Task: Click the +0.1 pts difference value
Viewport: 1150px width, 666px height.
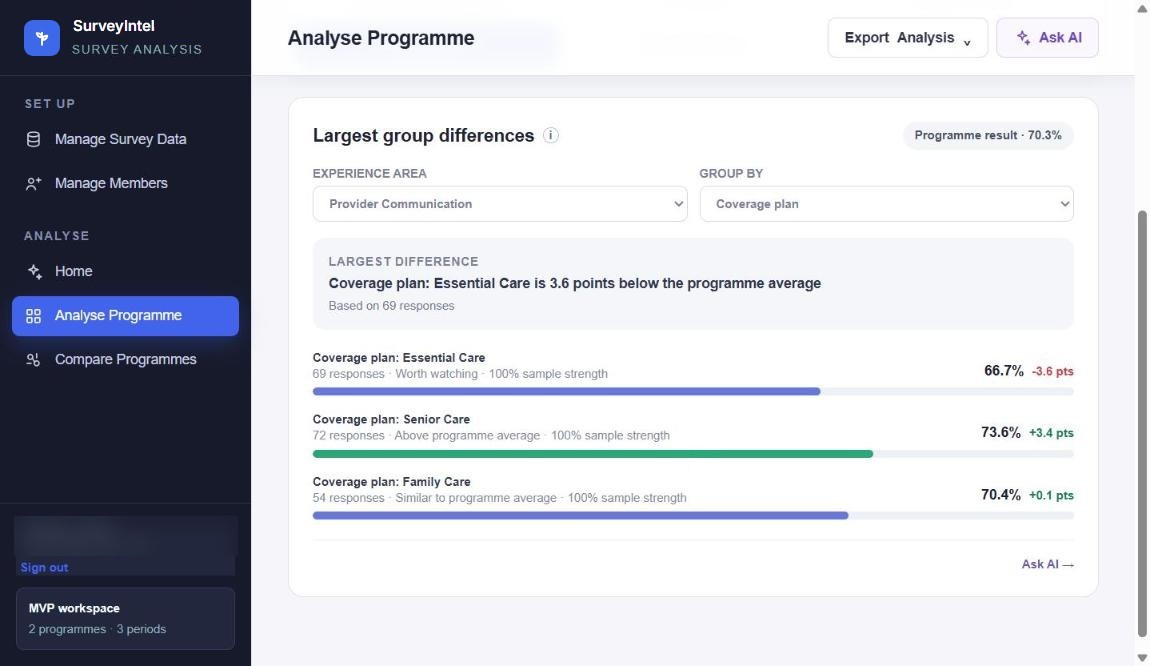Action: coord(1051,496)
